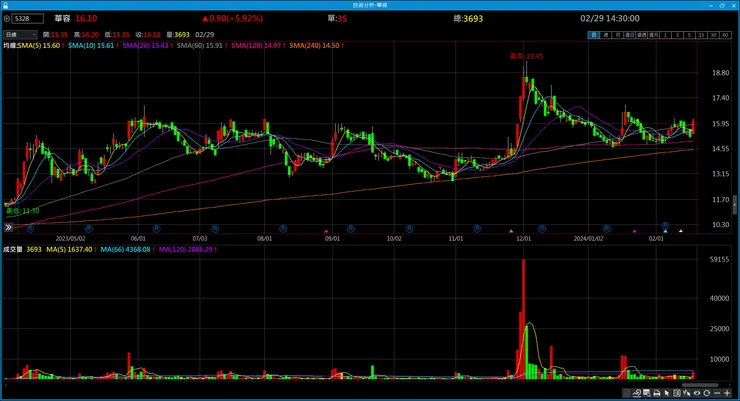Select the adjusted monthly (還月) tab

(653, 35)
